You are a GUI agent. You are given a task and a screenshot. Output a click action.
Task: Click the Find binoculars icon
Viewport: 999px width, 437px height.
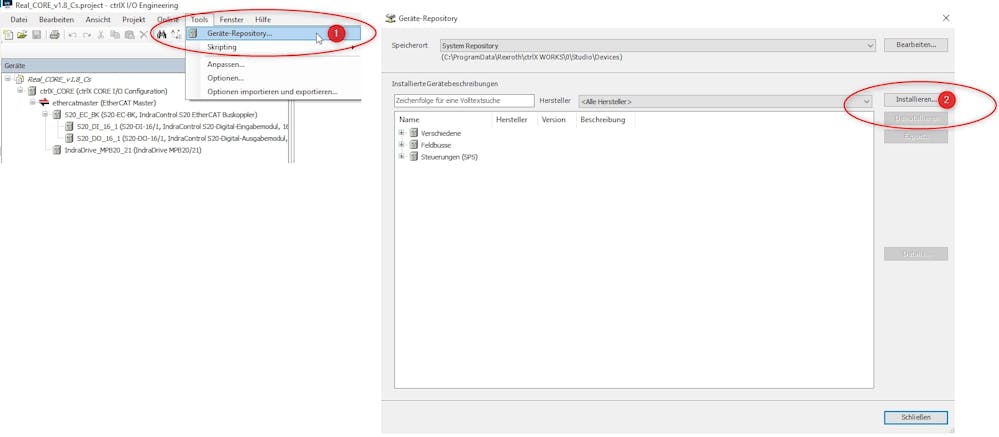tap(162, 35)
